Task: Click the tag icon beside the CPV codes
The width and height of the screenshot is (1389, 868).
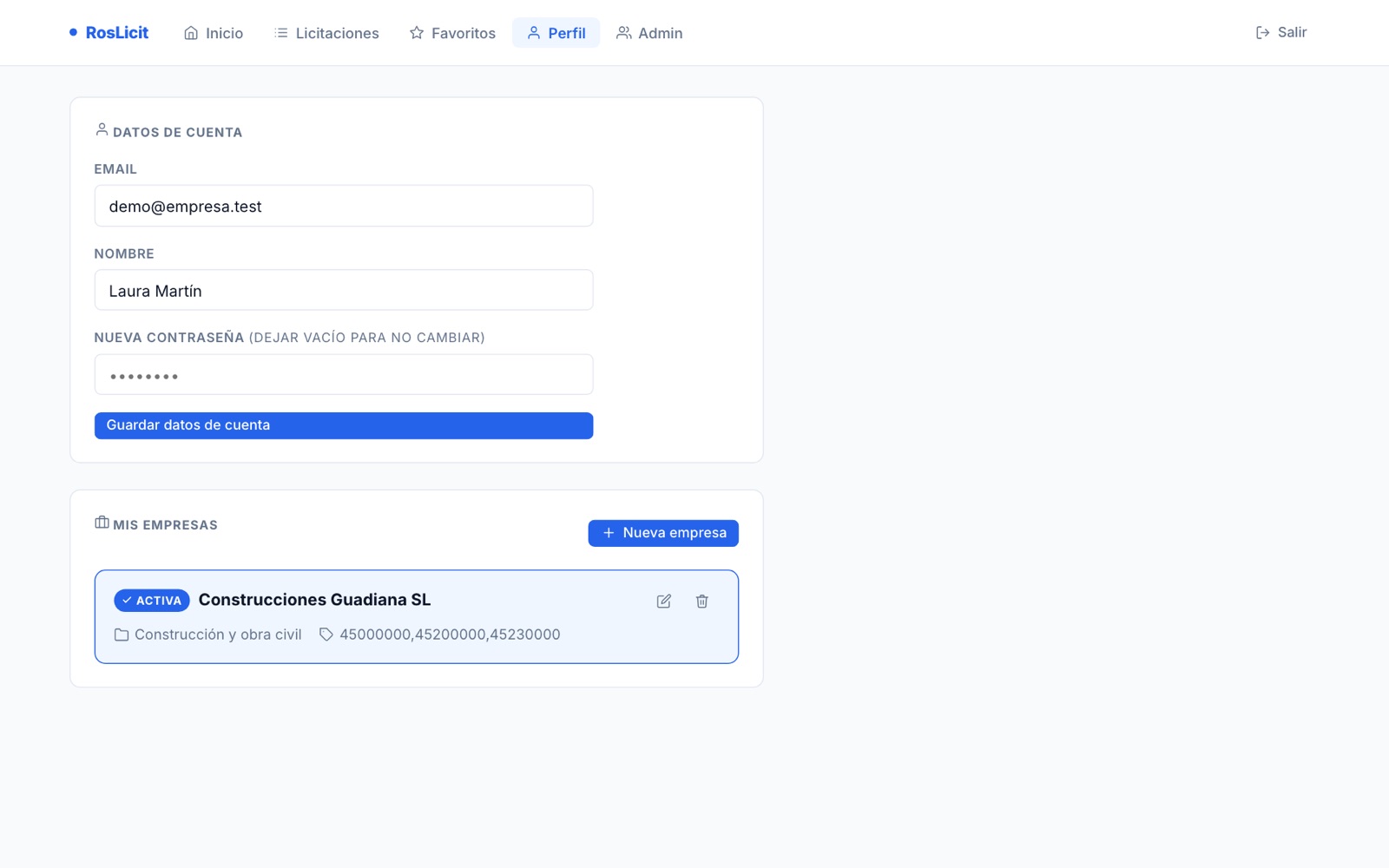Action: (326, 635)
